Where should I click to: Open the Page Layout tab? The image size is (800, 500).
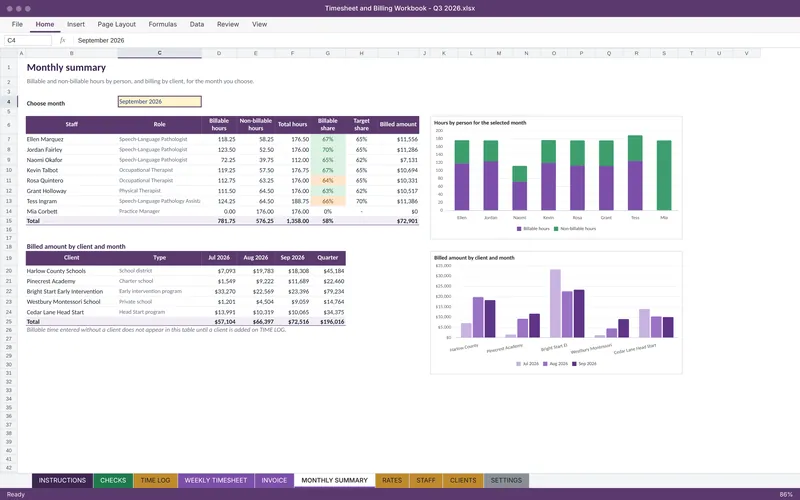click(116, 24)
